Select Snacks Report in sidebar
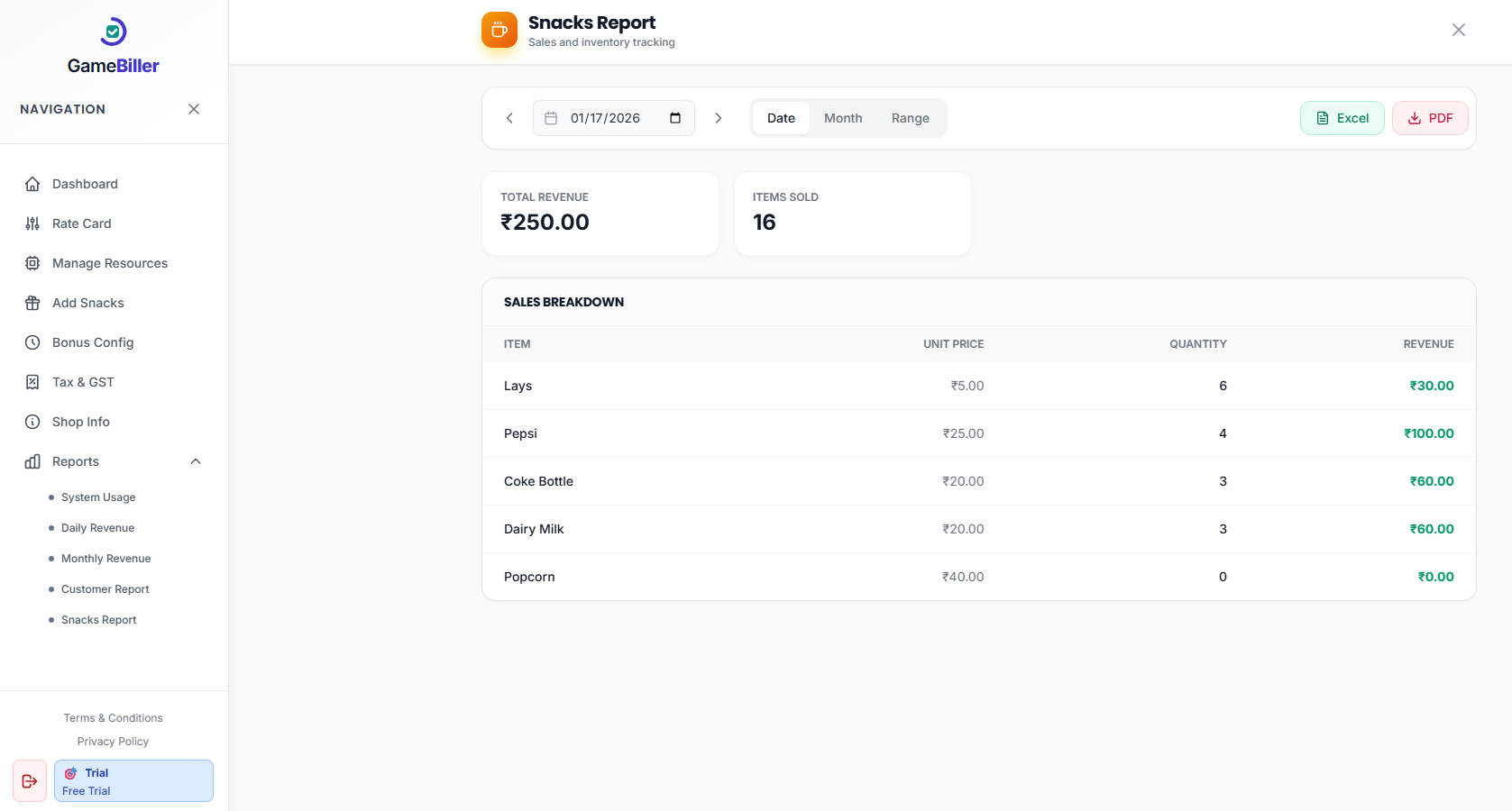Image resolution: width=1512 pixels, height=811 pixels. [98, 620]
